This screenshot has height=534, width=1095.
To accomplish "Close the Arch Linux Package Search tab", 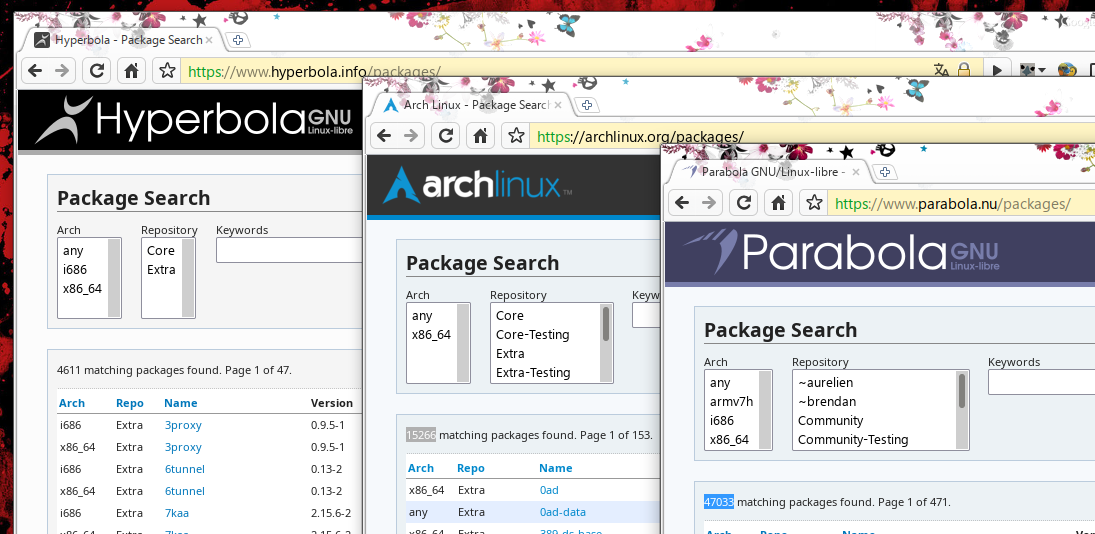I will (x=557, y=105).
